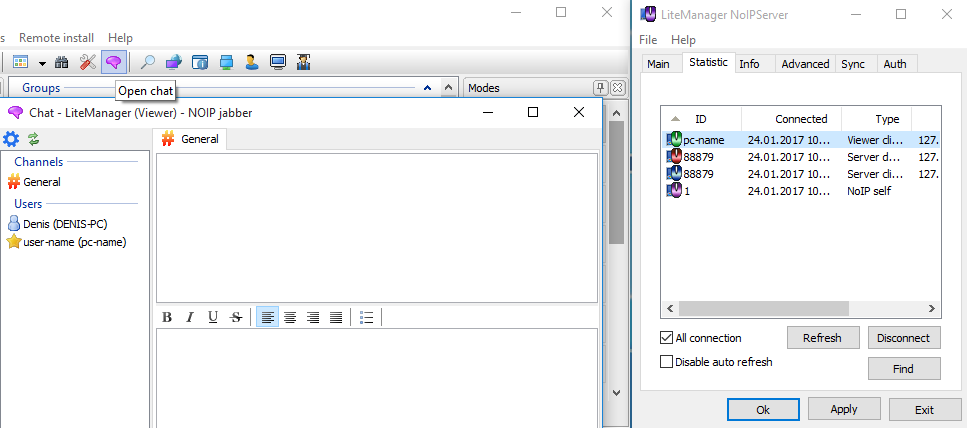Uncheck the All connection checkbox
Image resolution: width=967 pixels, height=428 pixels.
[x=666, y=338]
